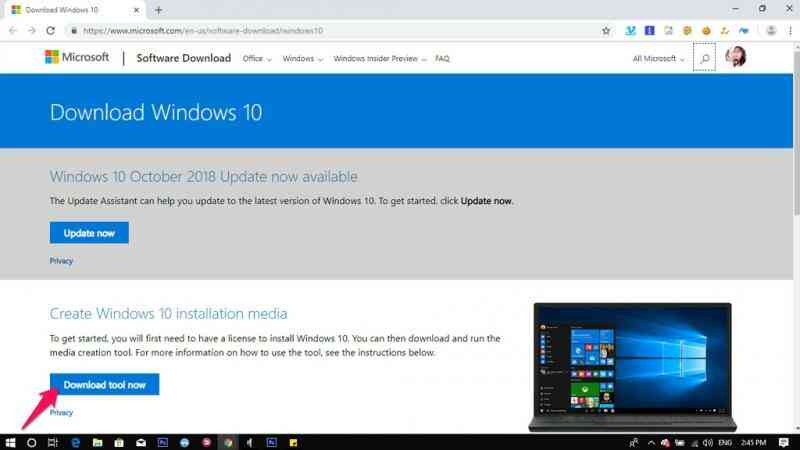Reload the page with the refresh icon
Image resolution: width=800 pixels, height=450 pixels.
[x=51, y=31]
